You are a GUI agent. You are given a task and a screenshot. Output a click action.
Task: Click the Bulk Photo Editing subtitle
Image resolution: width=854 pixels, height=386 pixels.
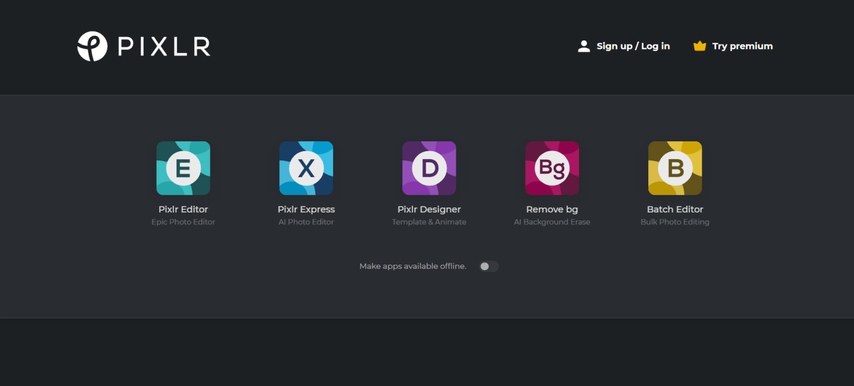tap(675, 222)
